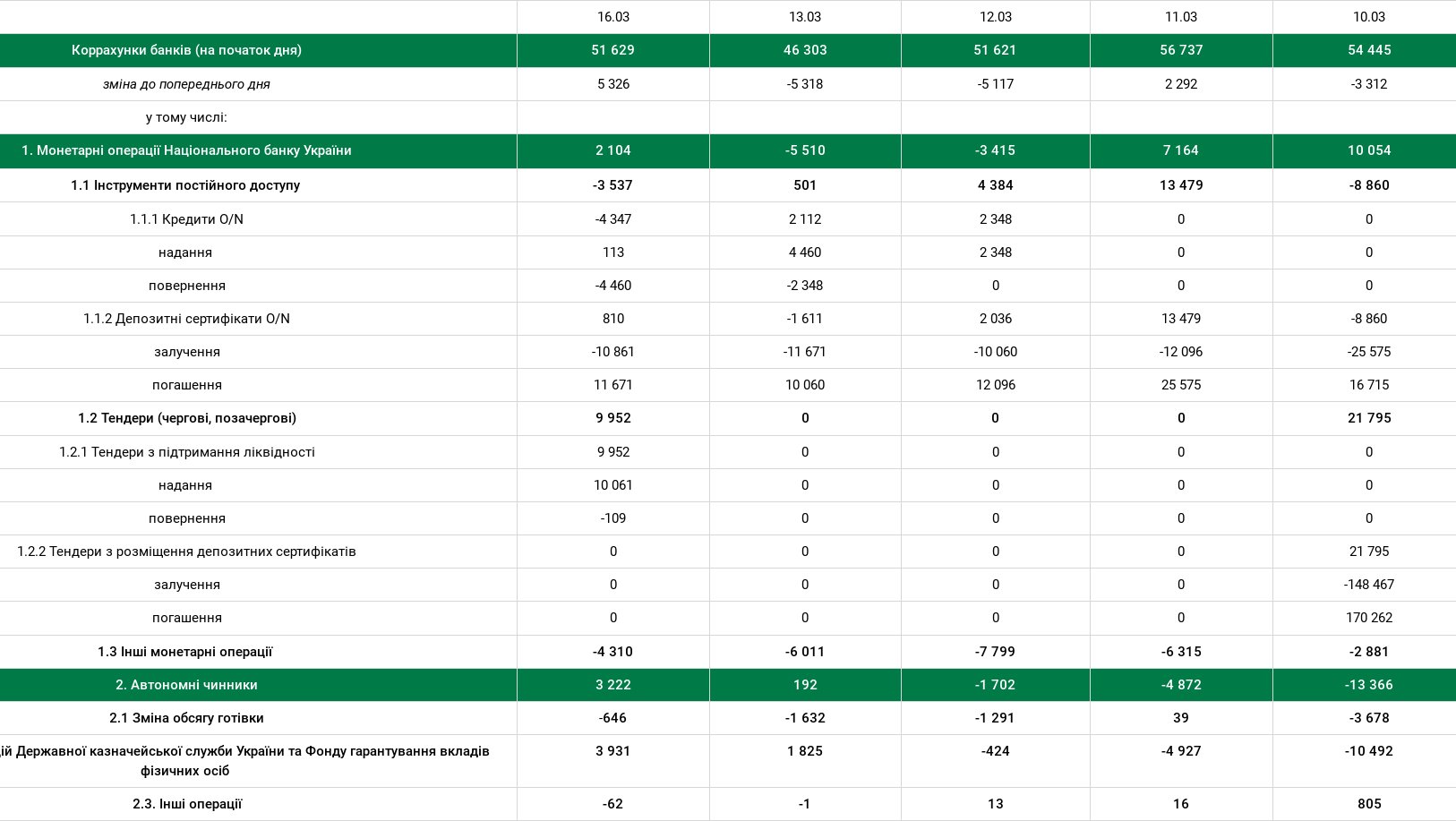This screenshot has height=821, width=1456.
Task: Select the value -10 861 cell
Action: [x=612, y=352]
